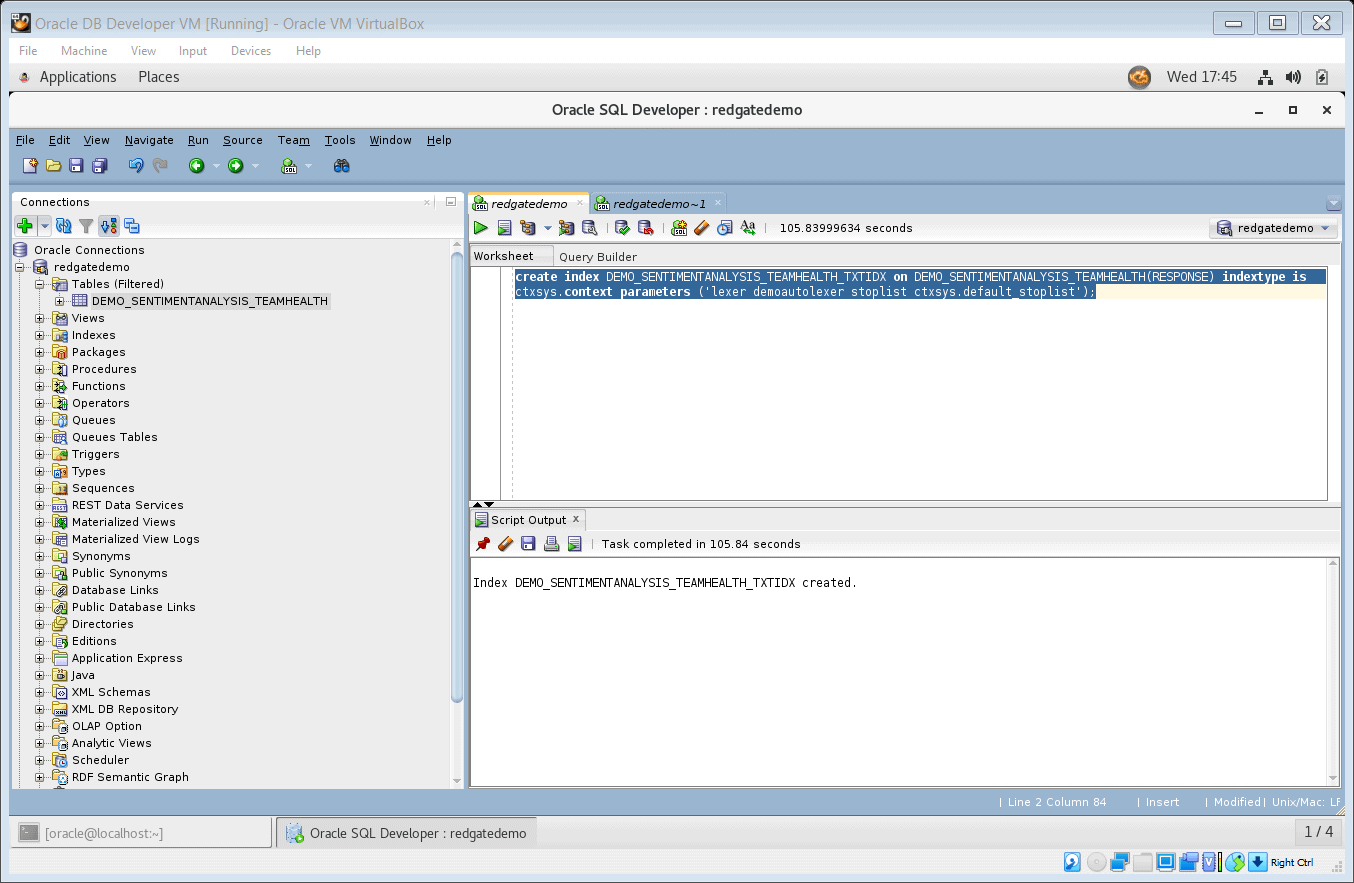This screenshot has width=1354, height=883.
Task: Click the Autotrace icon in worksheet toolbar
Action: (566, 228)
